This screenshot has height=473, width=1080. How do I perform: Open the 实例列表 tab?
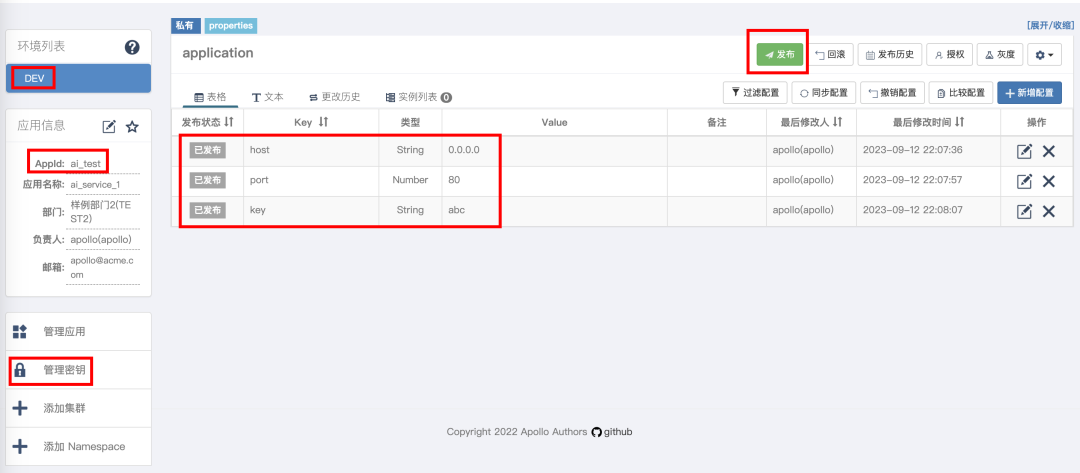(418, 97)
